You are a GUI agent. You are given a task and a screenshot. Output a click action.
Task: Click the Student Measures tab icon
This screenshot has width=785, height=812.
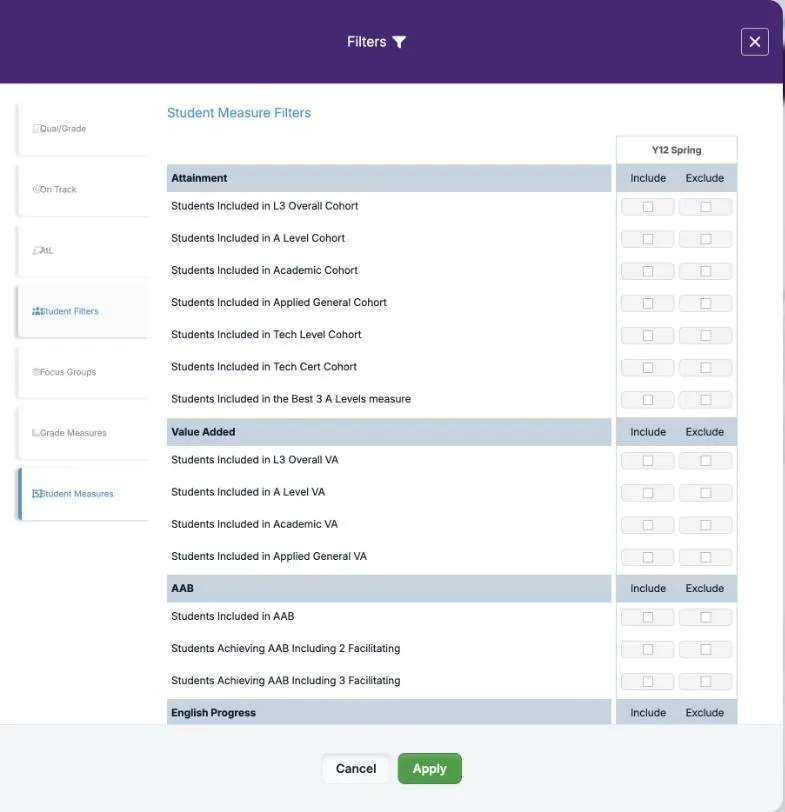(36, 494)
